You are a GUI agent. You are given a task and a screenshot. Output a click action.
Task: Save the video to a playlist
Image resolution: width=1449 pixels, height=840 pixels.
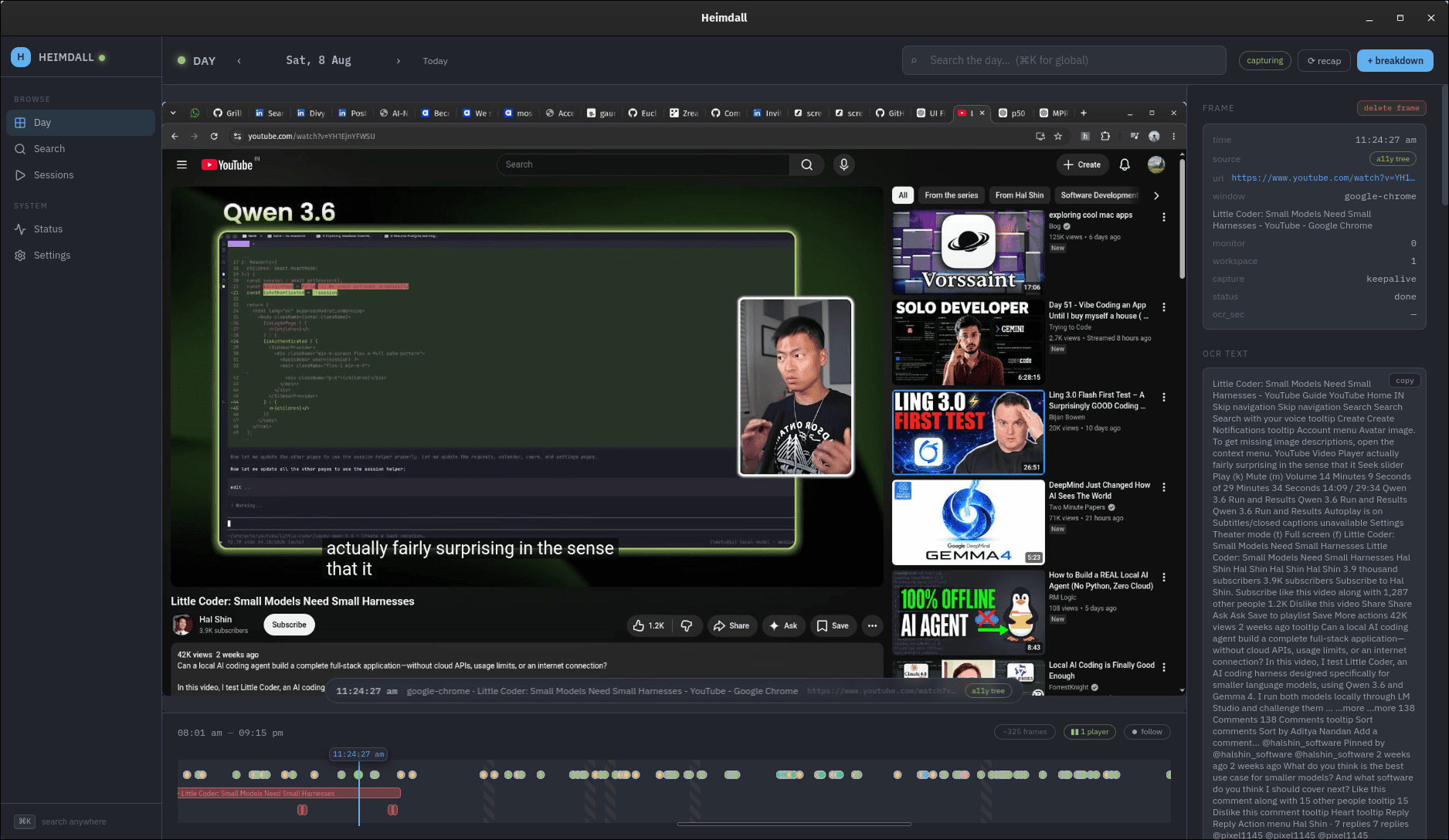833,626
